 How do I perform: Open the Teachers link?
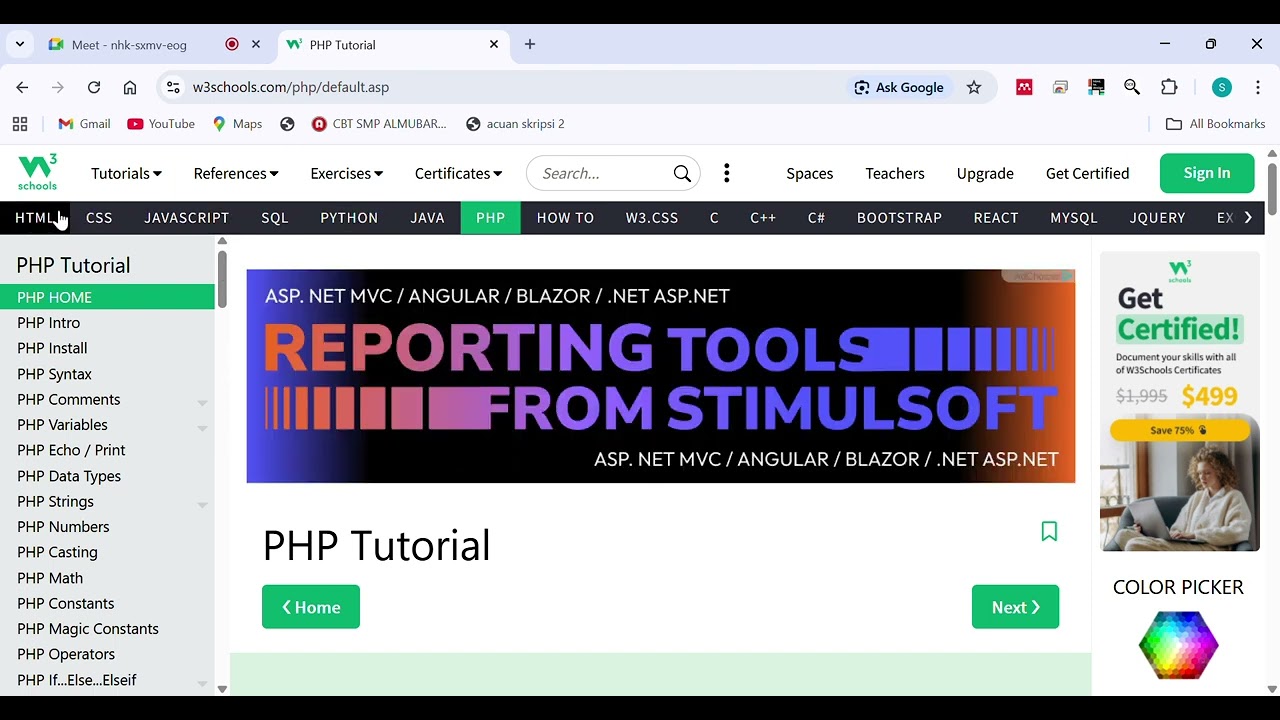click(x=895, y=174)
